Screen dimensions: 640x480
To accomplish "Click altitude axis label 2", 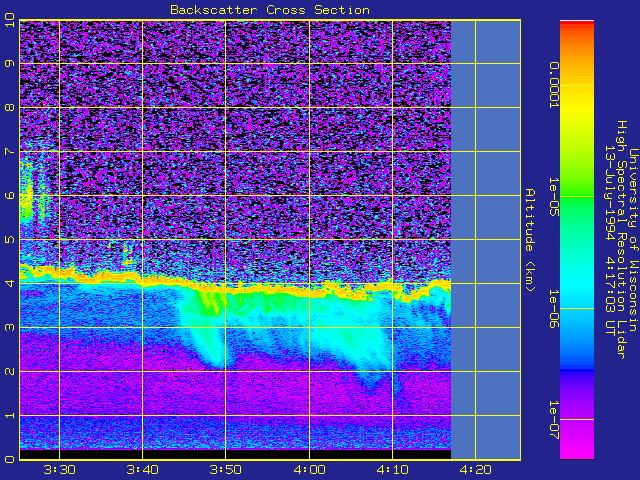I will (9, 371).
